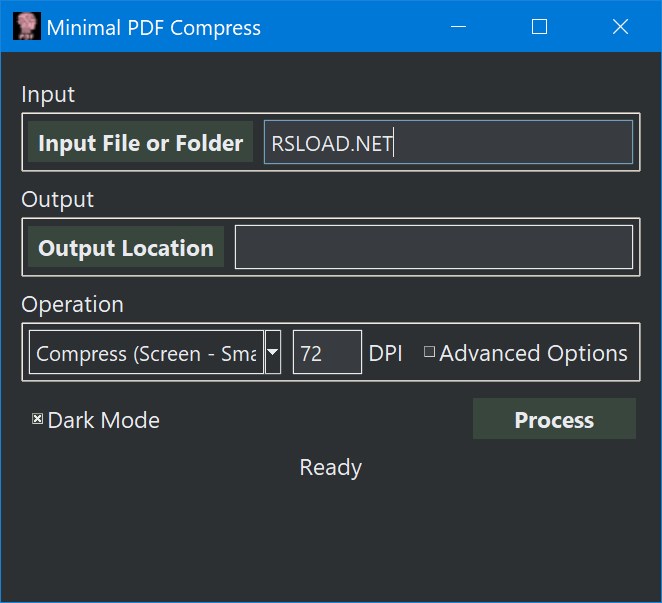This screenshot has width=662, height=603.
Task: Click the DPI label text
Action: click(x=385, y=353)
